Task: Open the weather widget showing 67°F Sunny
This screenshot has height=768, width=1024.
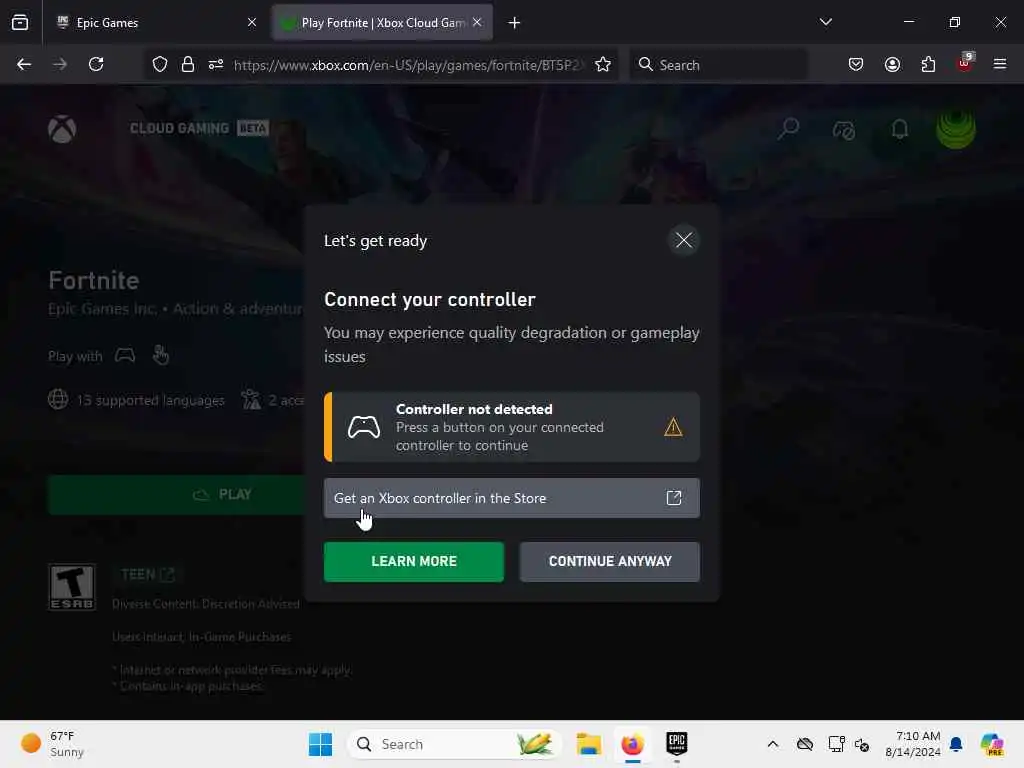Action: click(x=54, y=744)
